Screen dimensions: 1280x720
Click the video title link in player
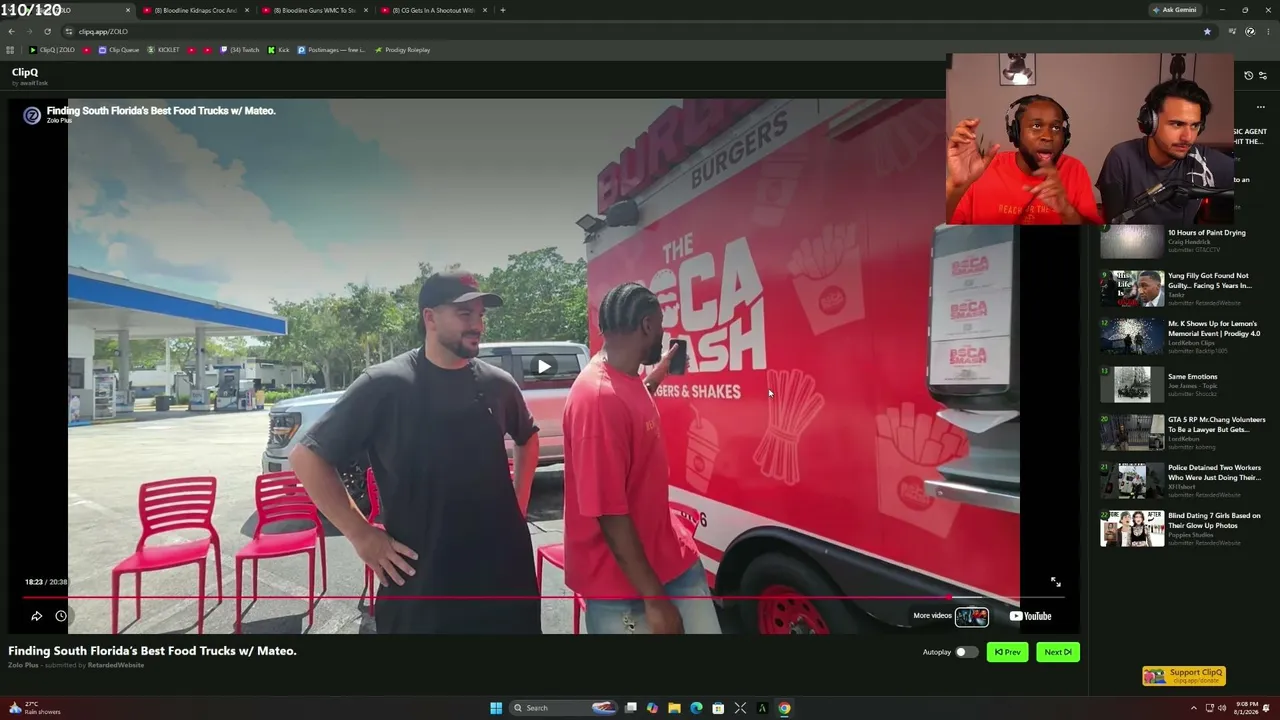[x=160, y=110]
